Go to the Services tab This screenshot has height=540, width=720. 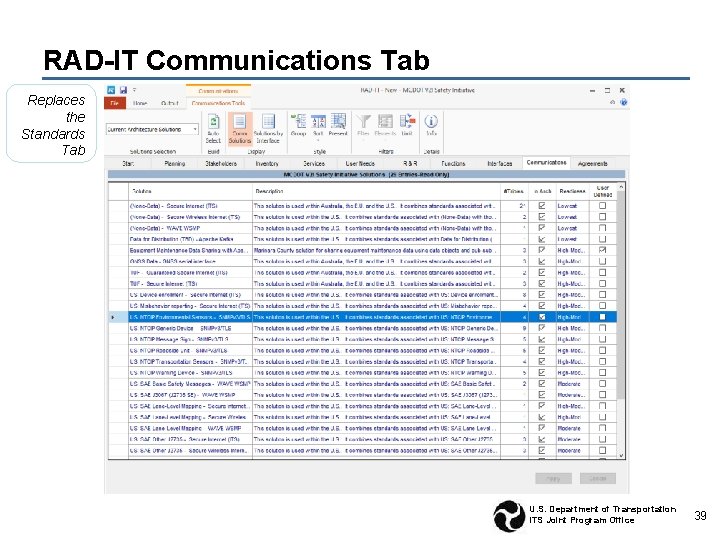[x=314, y=163]
